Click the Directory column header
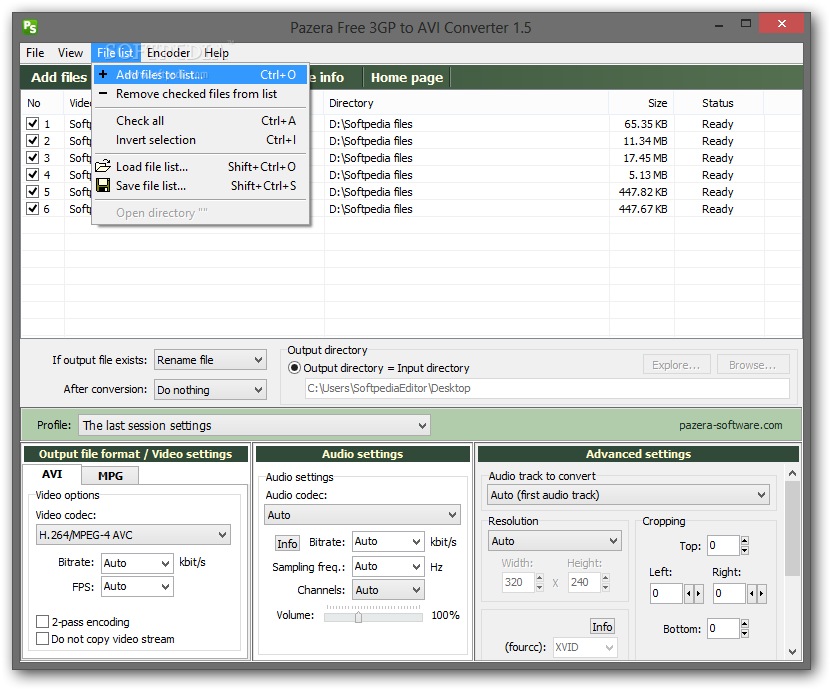Viewport: 831px width, 690px height. [466, 103]
